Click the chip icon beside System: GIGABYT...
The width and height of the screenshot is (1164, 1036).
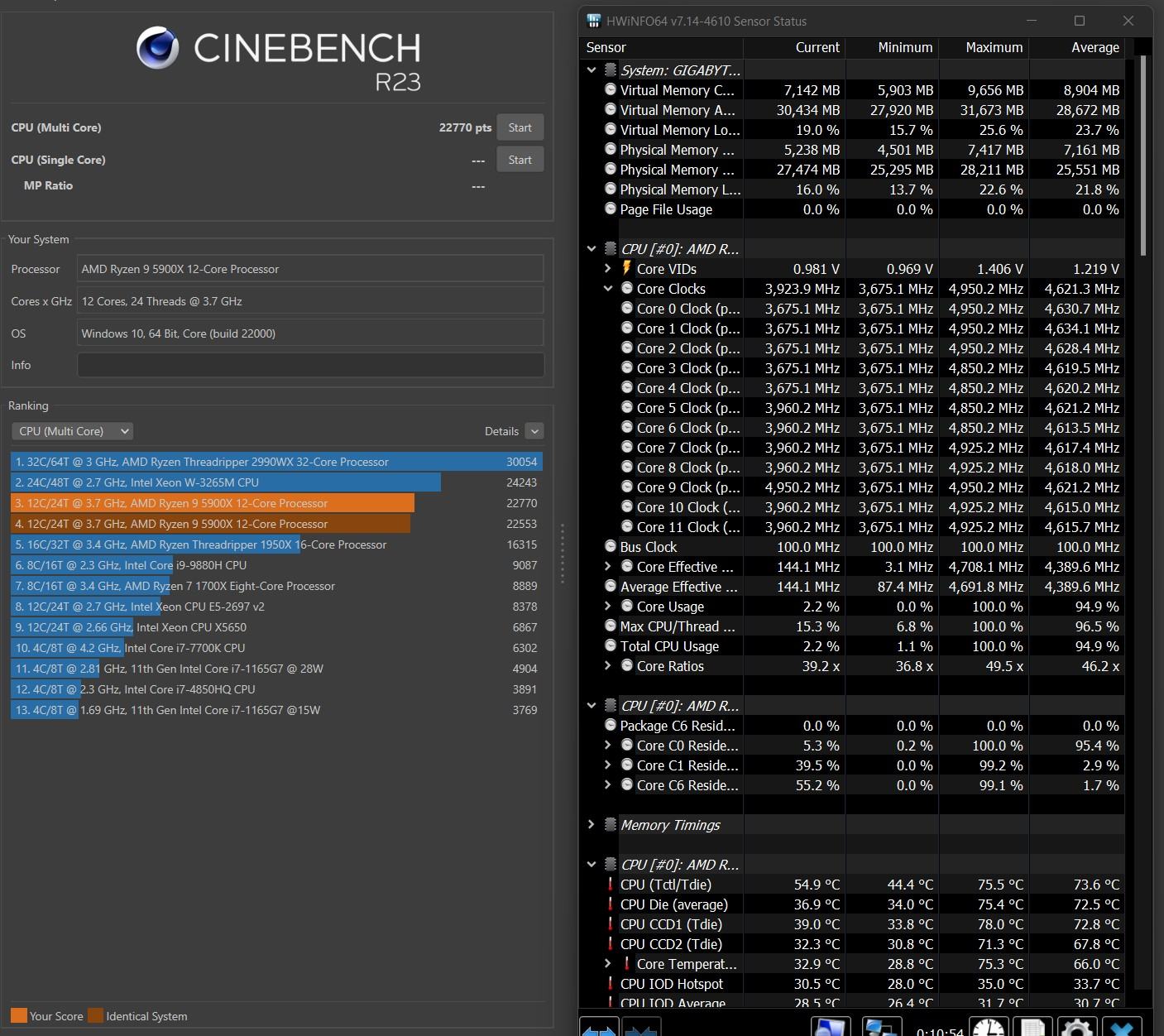[611, 70]
